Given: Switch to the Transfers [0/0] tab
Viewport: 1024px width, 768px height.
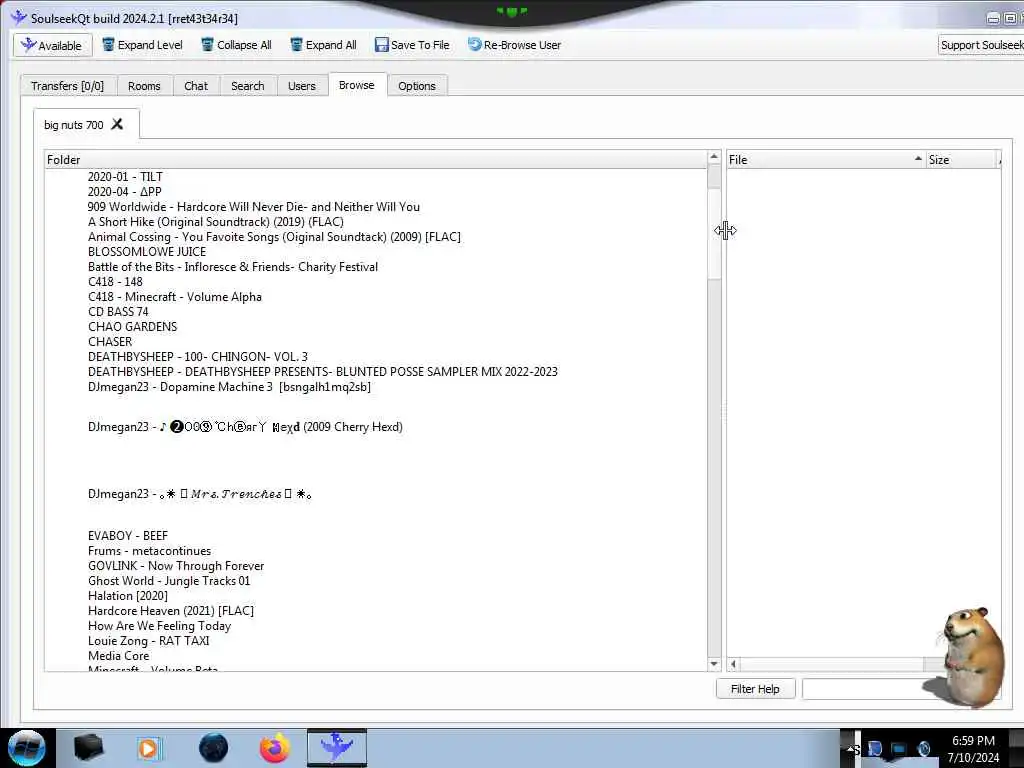Looking at the screenshot, I should point(67,86).
